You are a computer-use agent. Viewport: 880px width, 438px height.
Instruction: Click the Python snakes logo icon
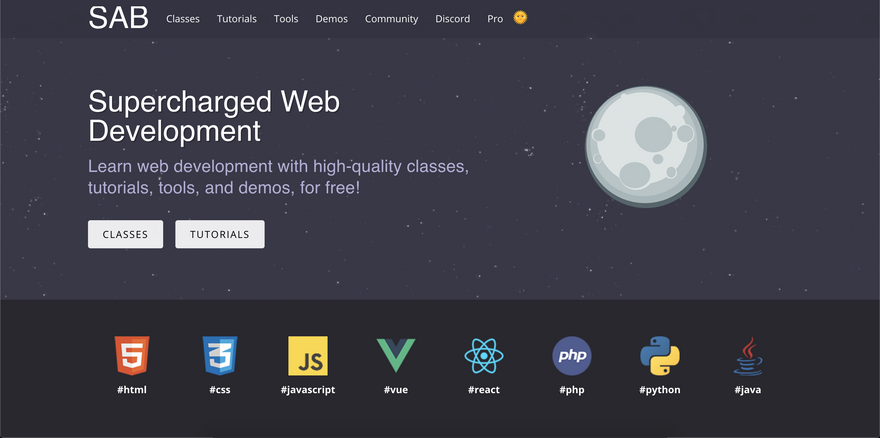point(660,355)
